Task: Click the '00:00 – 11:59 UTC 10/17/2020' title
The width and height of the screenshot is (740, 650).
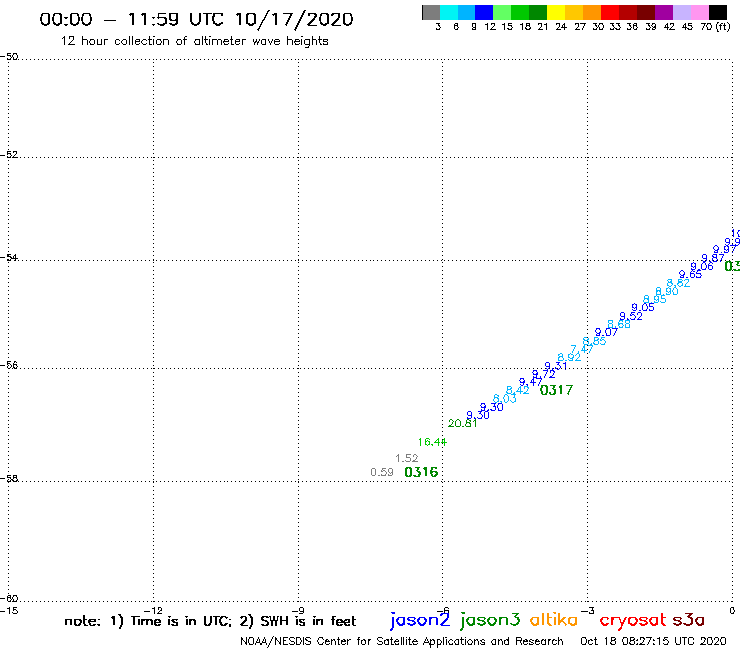Action: coord(196,19)
